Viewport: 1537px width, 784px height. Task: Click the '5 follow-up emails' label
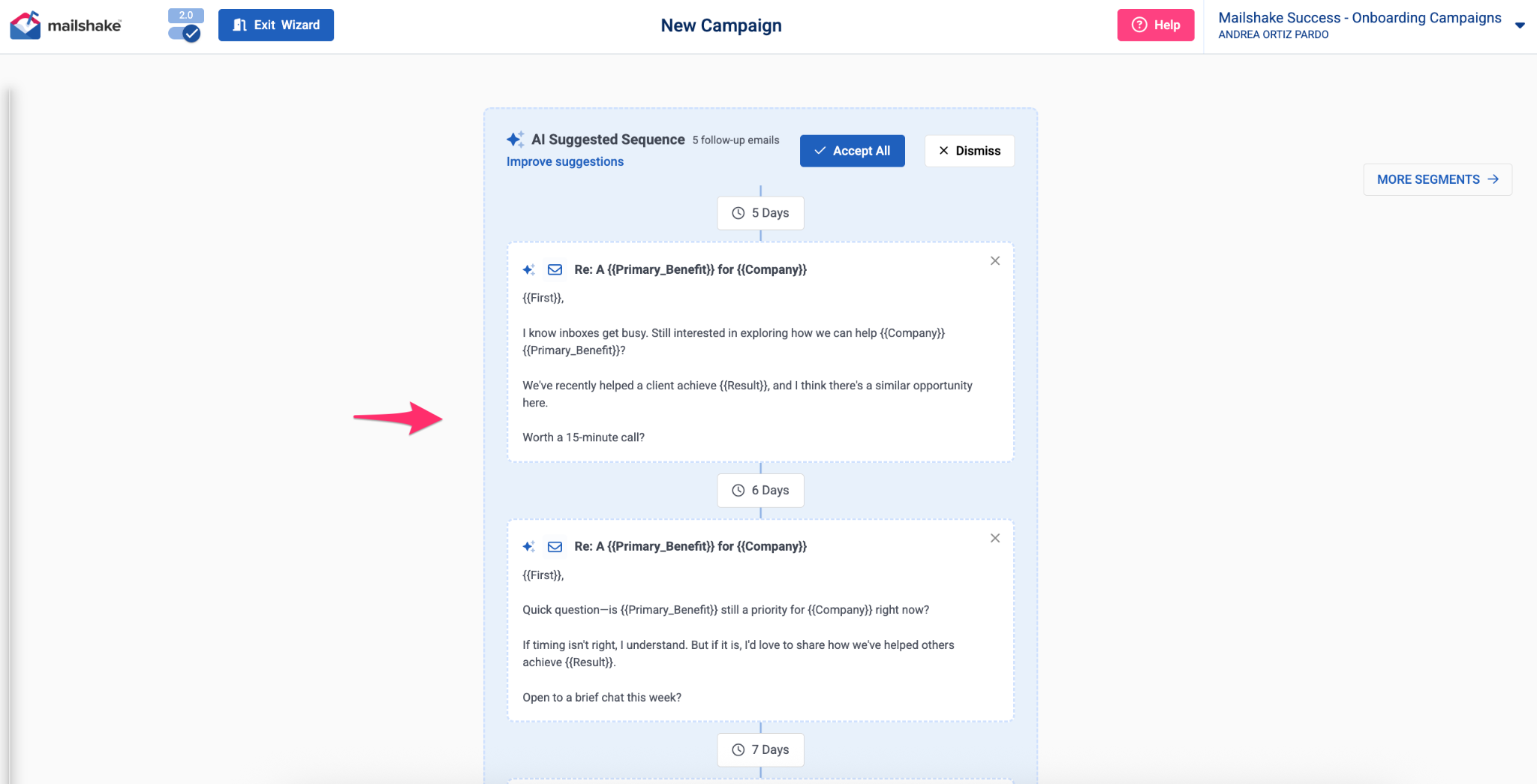click(735, 140)
